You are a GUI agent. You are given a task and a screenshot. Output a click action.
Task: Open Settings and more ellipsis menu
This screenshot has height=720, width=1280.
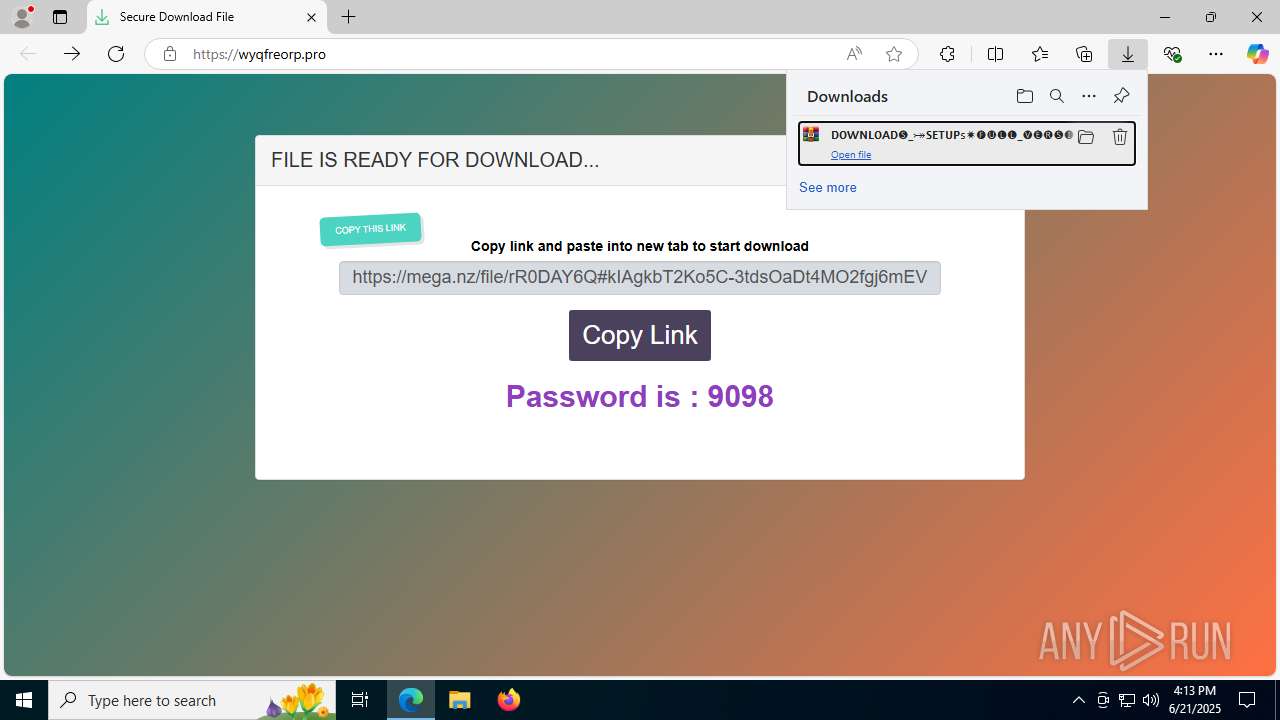coord(1216,54)
